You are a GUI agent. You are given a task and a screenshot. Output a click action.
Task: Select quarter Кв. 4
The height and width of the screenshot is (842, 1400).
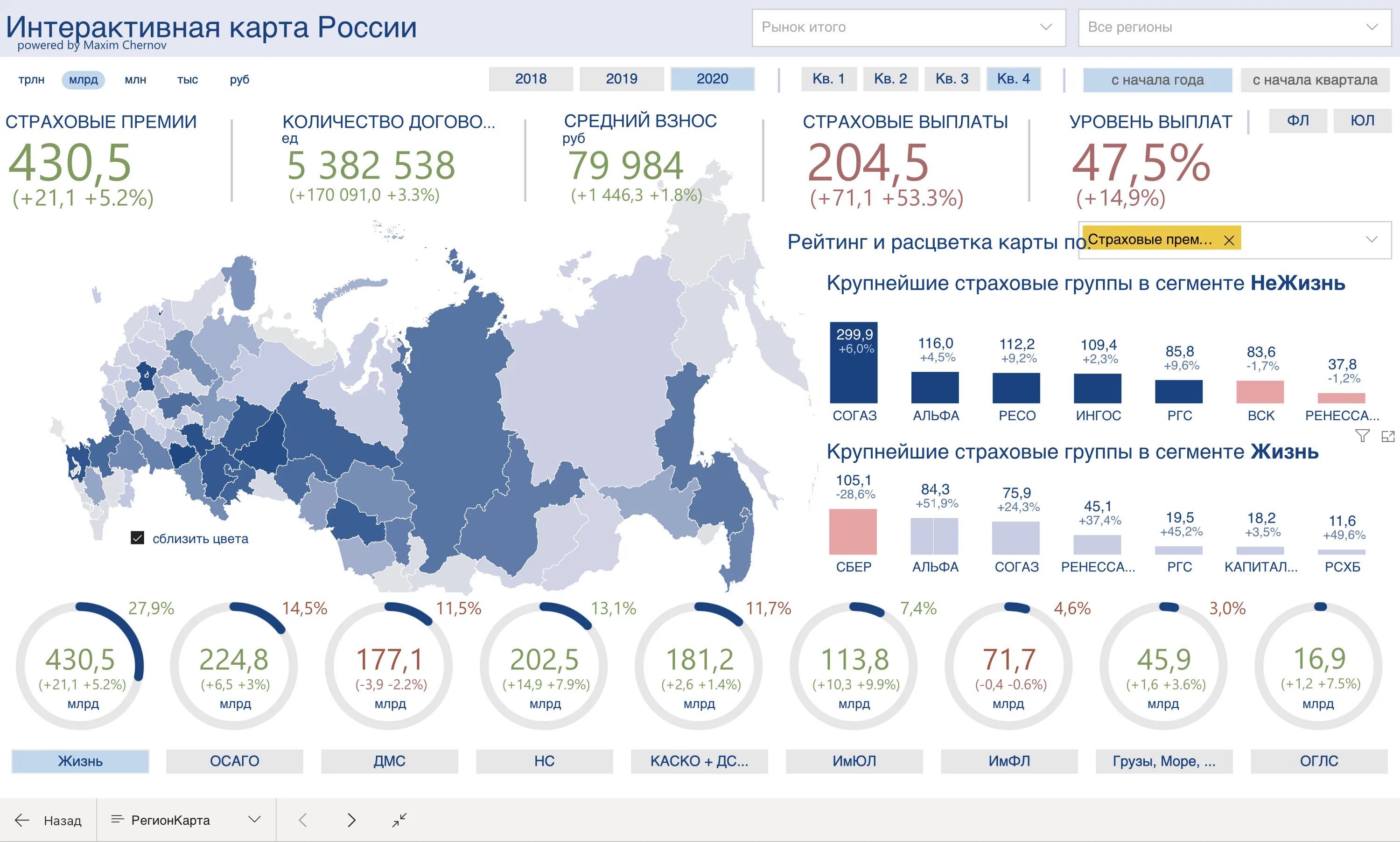coord(1014,79)
